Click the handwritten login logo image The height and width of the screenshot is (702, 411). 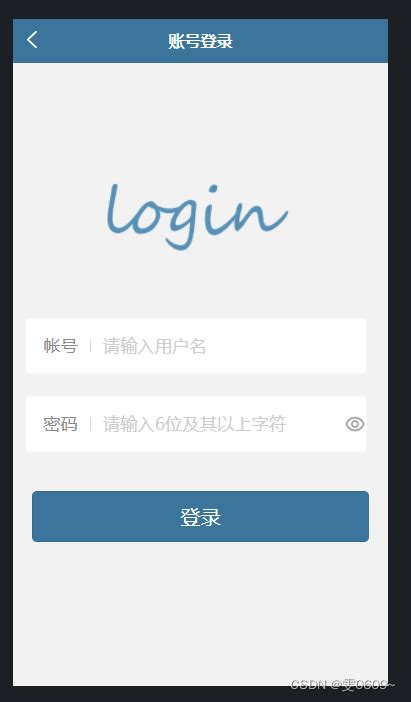click(x=197, y=216)
